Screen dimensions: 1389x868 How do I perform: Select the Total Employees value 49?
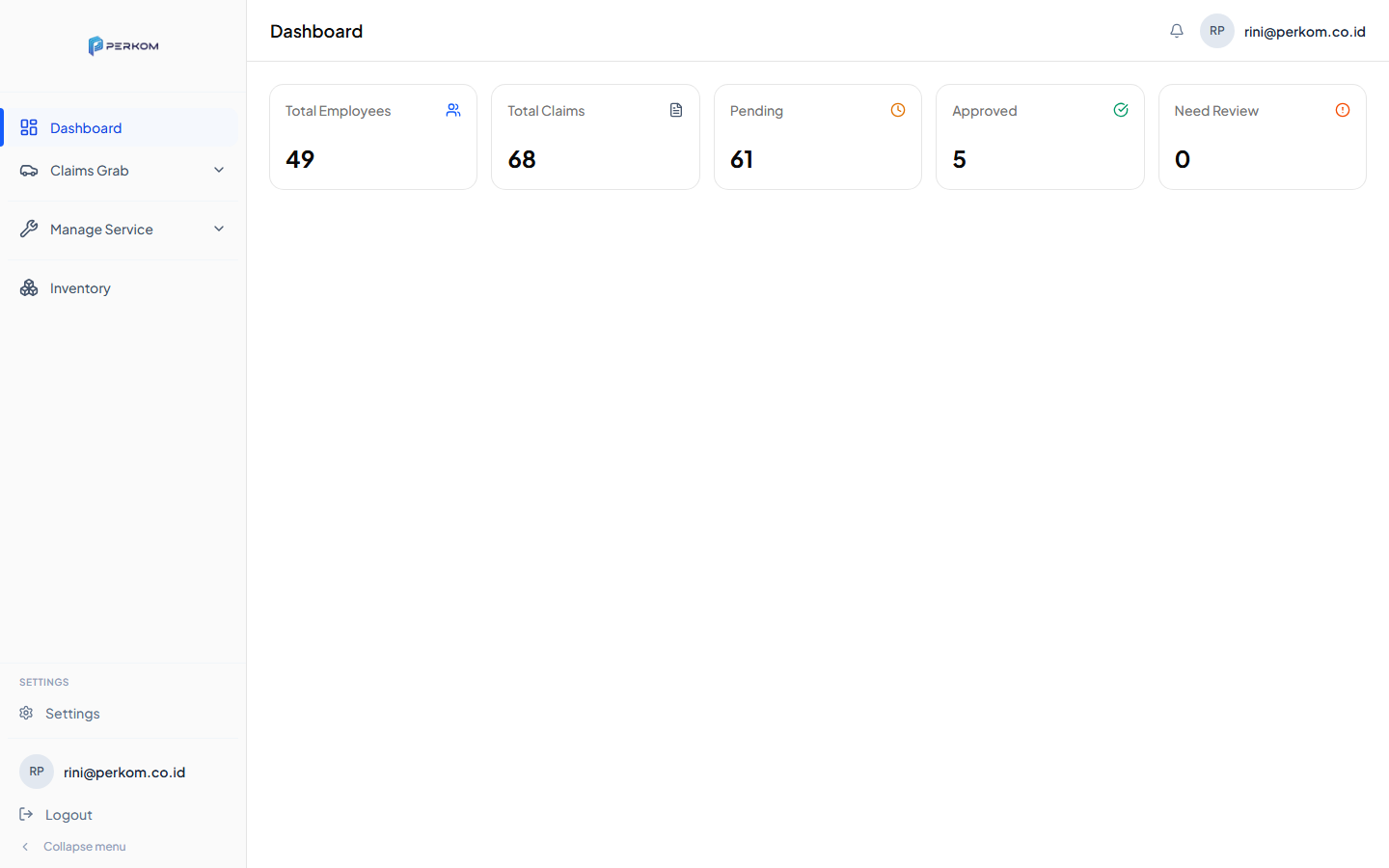tap(300, 159)
